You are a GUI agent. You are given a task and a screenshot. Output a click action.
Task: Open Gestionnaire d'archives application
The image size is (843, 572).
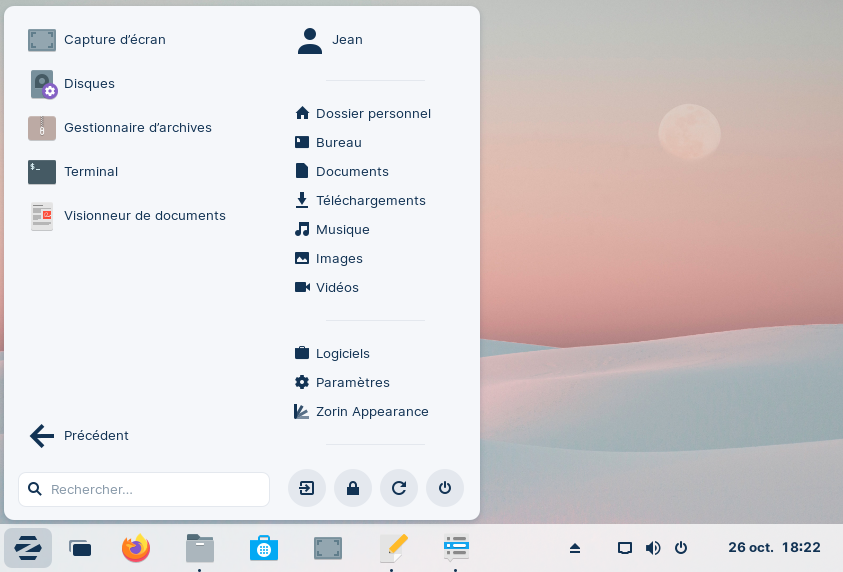(x=137, y=128)
